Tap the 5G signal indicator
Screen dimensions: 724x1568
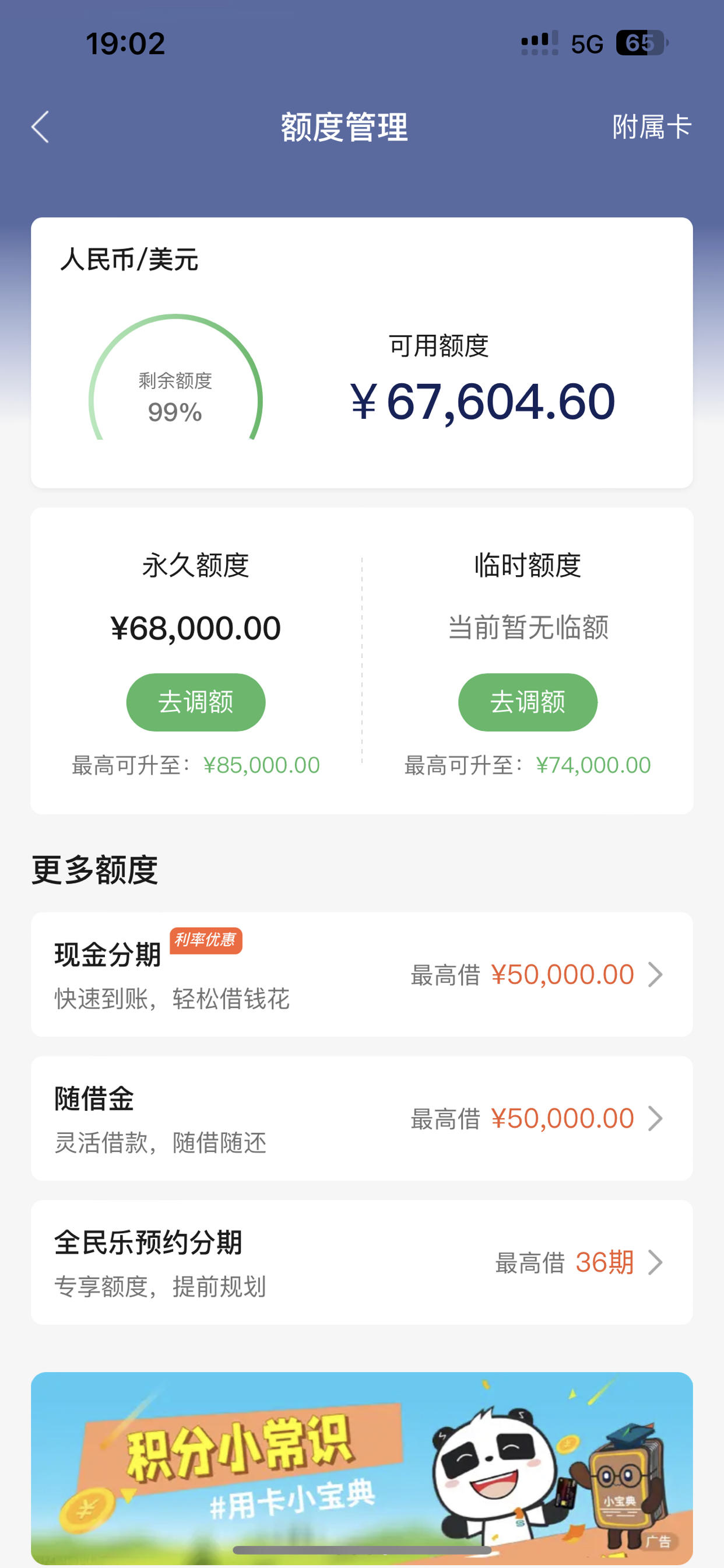tap(587, 44)
